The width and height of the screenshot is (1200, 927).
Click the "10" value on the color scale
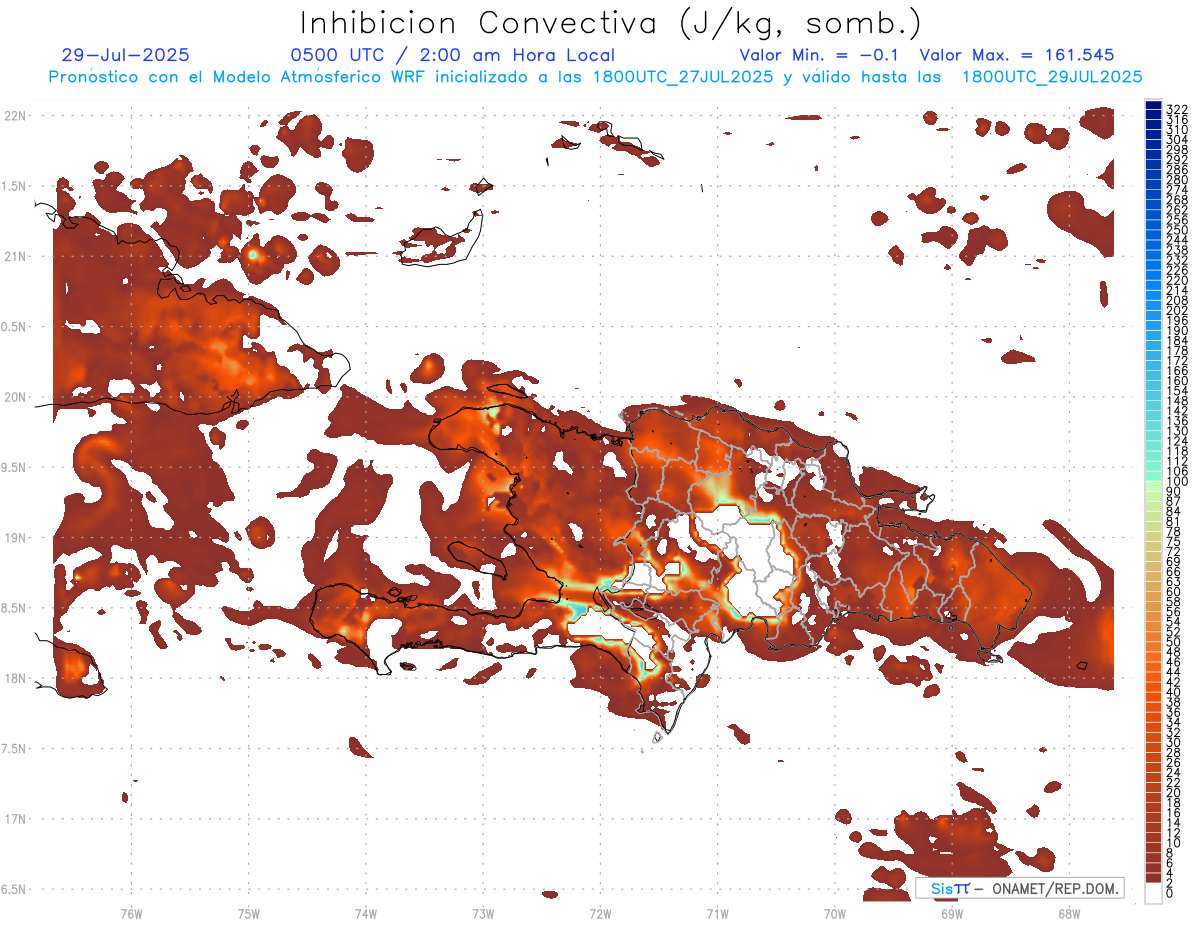1173,843
